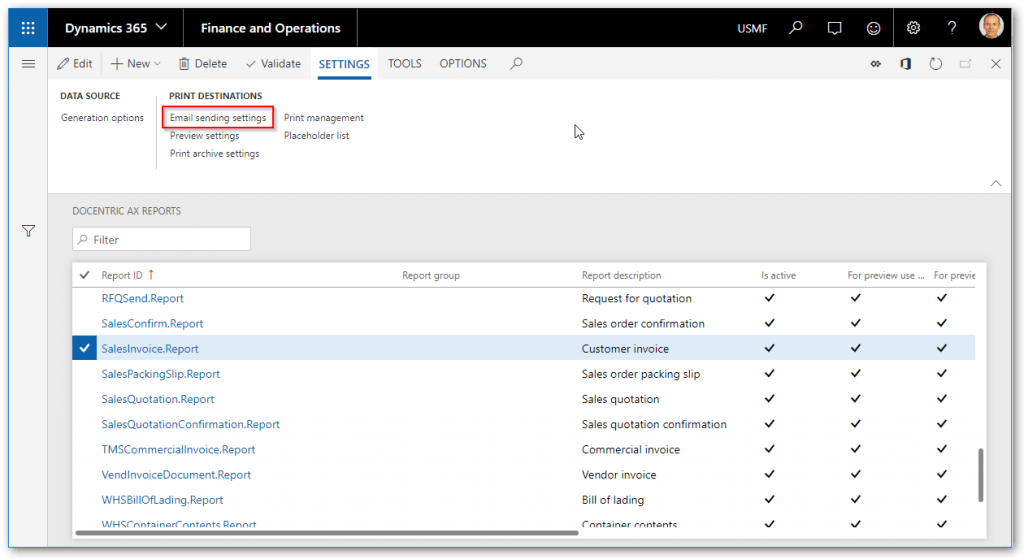
Task: Click the smiley feedback icon
Action: click(873, 28)
